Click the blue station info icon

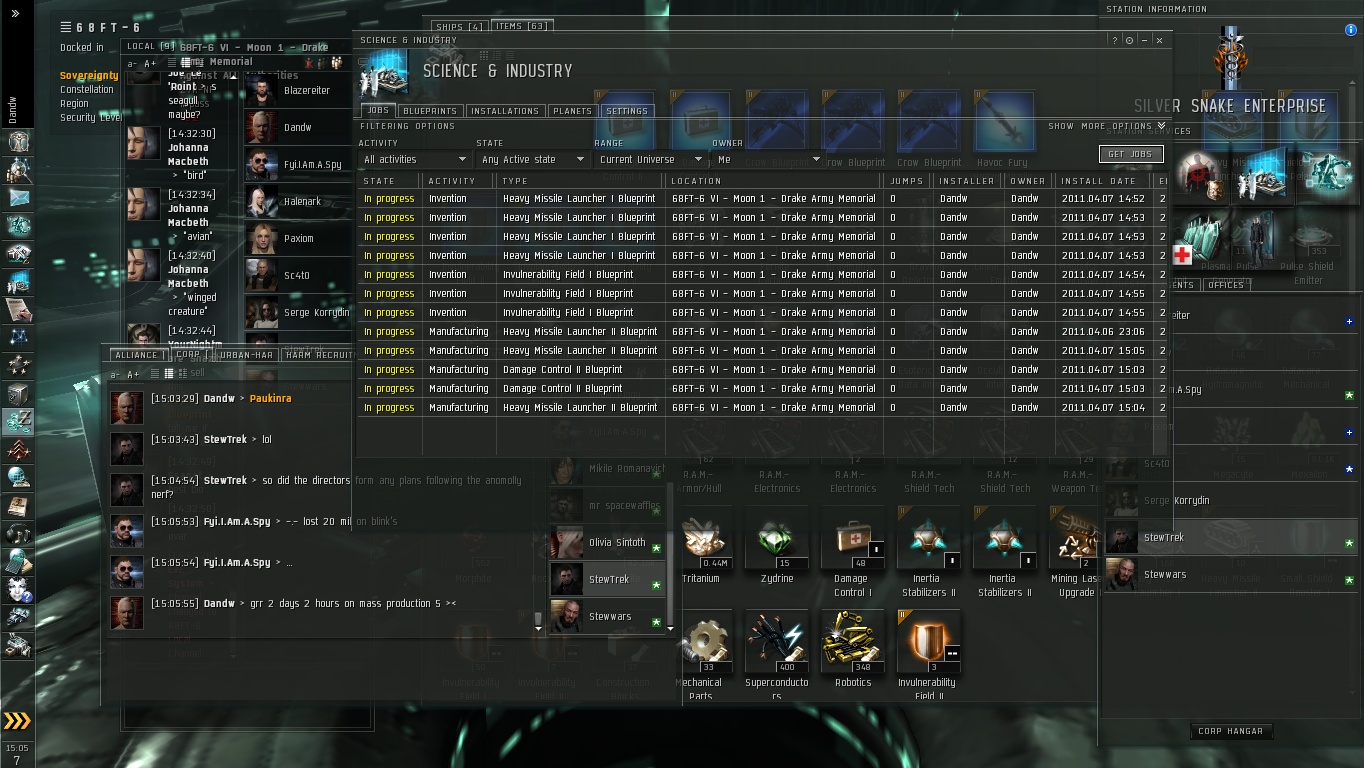tap(1351, 30)
